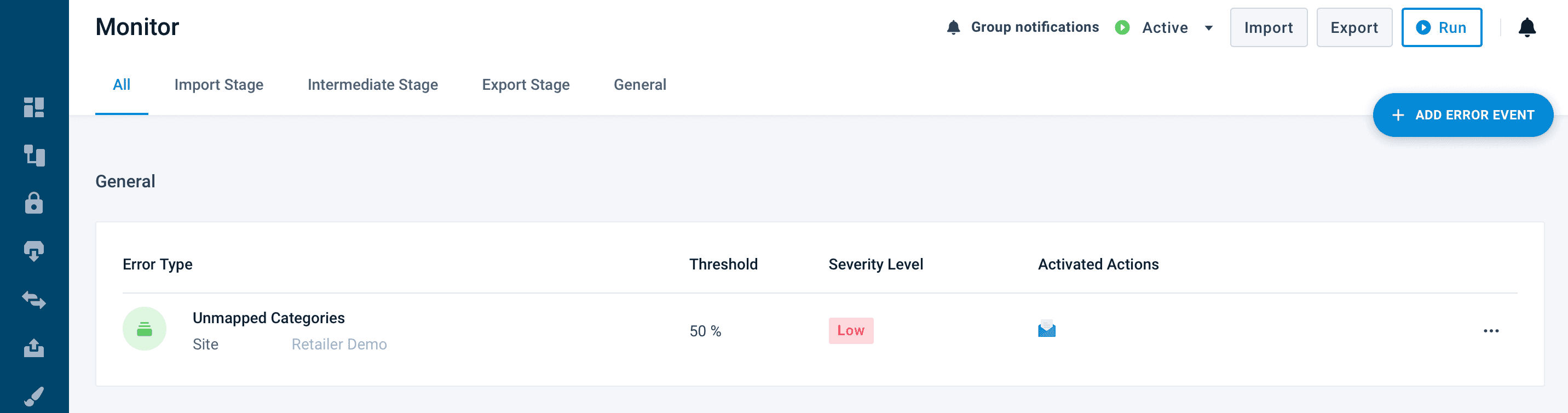1568x413 pixels.
Task: Click the Unmapped Categories green stack icon
Action: pos(144,329)
